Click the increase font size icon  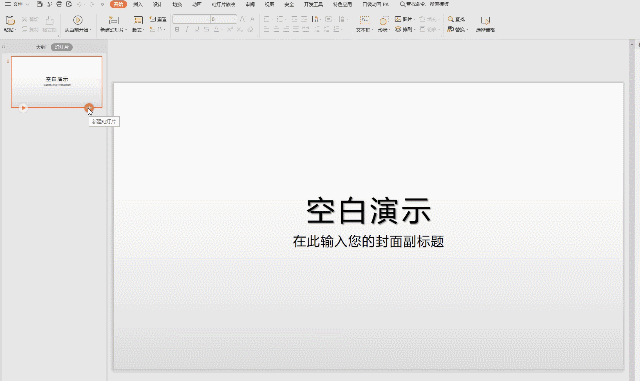click(x=243, y=19)
